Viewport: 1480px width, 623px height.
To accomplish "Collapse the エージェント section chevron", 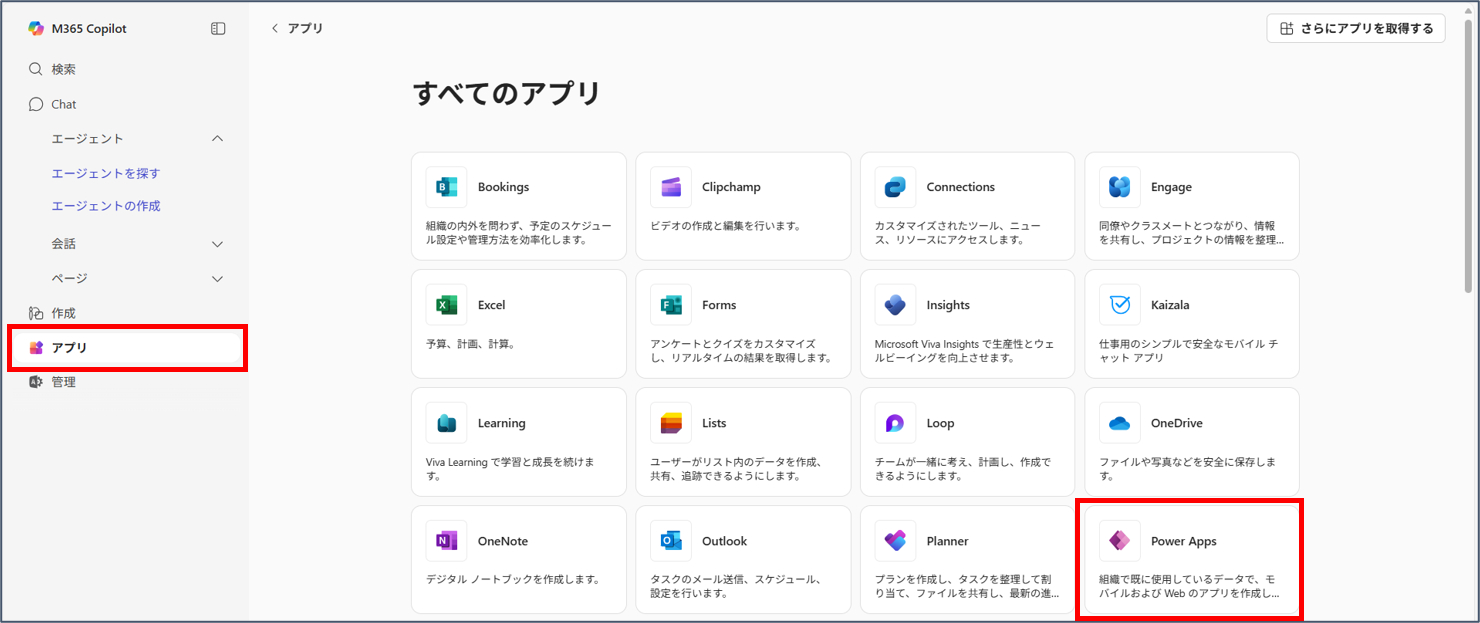I will pyautogui.click(x=218, y=139).
